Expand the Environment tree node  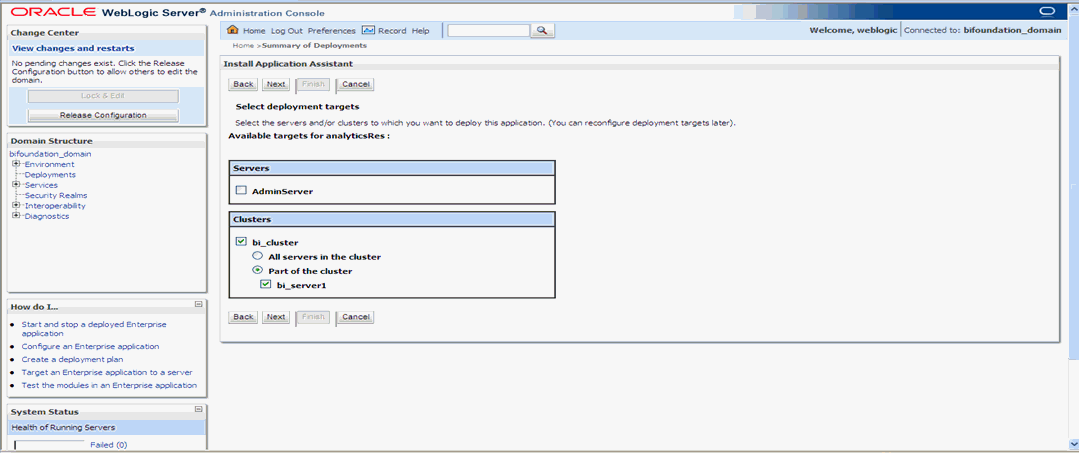coord(15,164)
